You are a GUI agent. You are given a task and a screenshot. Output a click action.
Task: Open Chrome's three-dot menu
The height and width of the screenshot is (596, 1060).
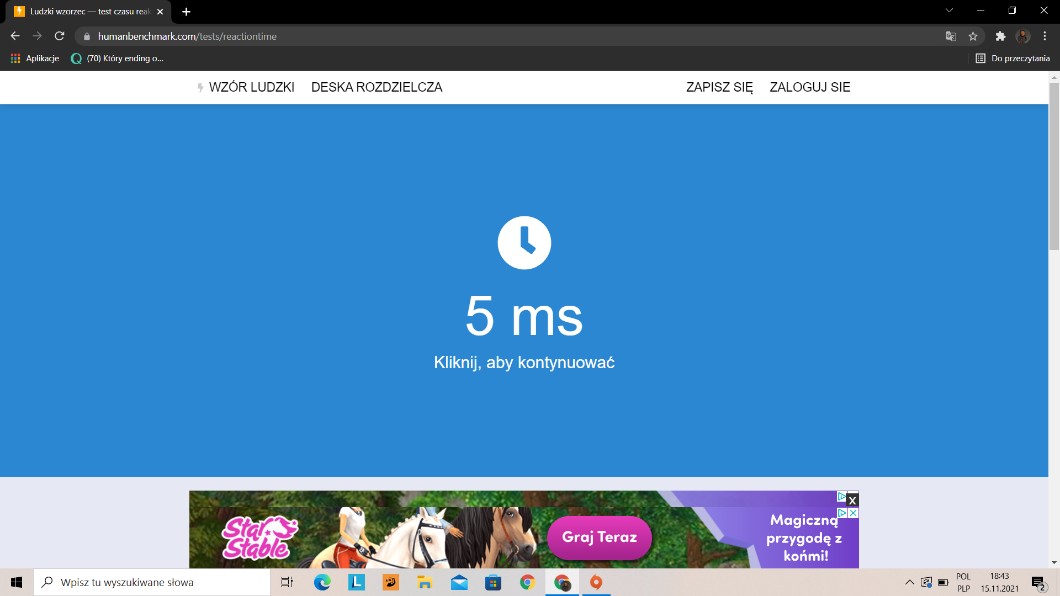[x=1045, y=36]
